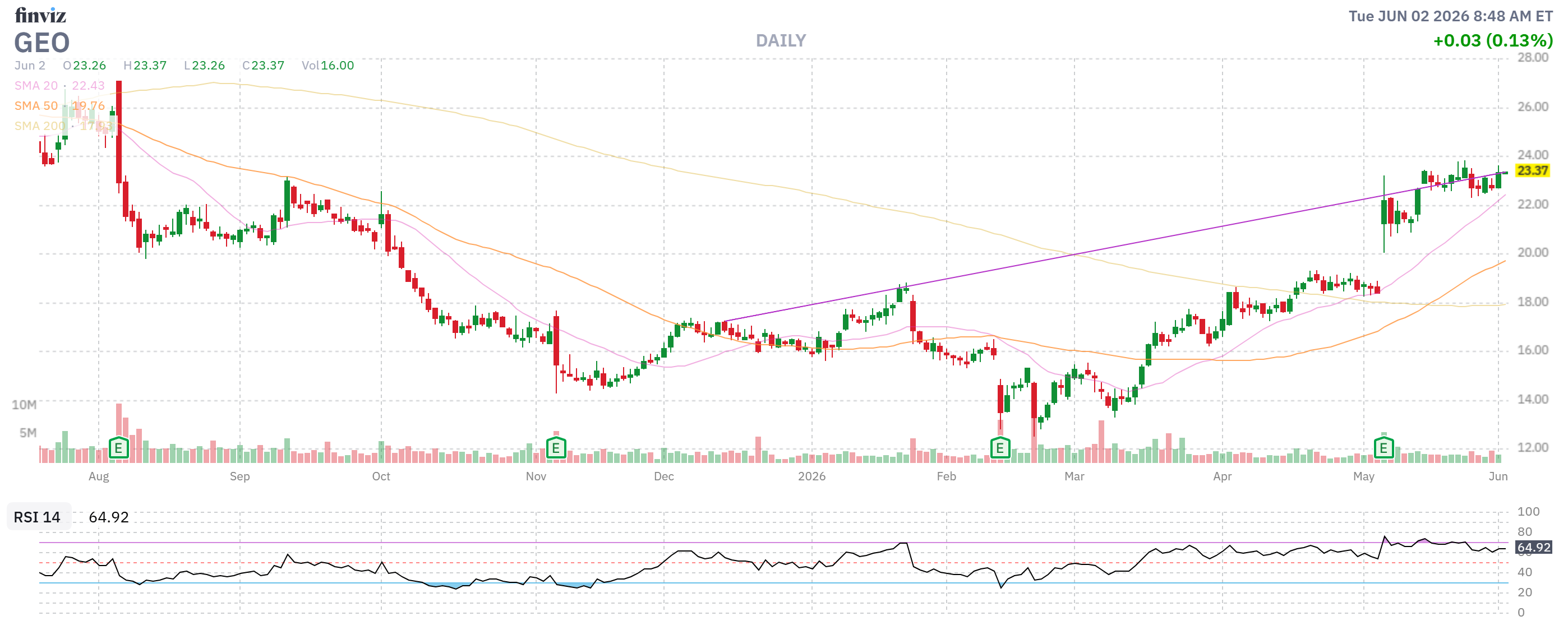Click the open value 23.26
Viewport: 1568px width, 630px height.
(x=90, y=66)
